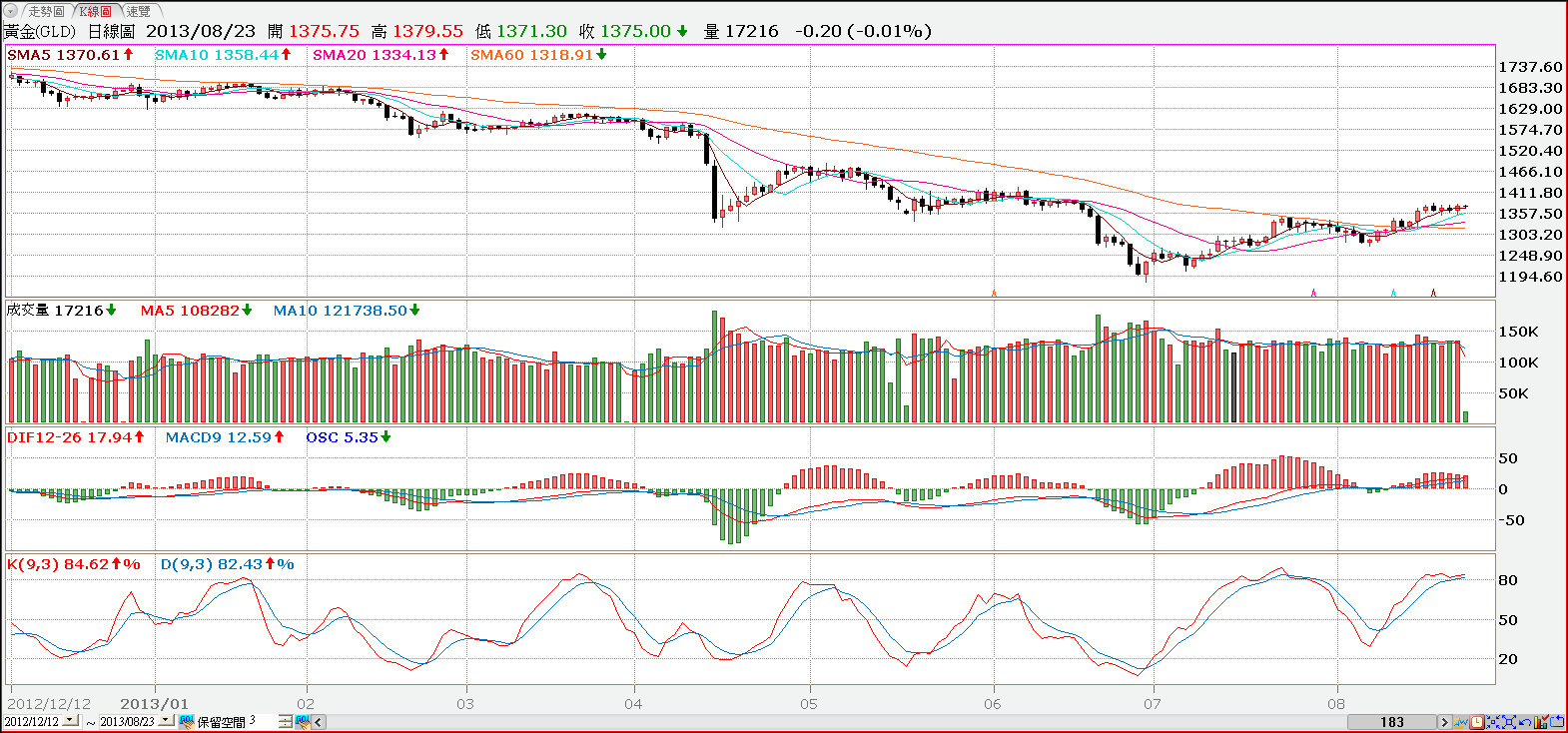Open the line chart style icon

pyautogui.click(x=1461, y=722)
